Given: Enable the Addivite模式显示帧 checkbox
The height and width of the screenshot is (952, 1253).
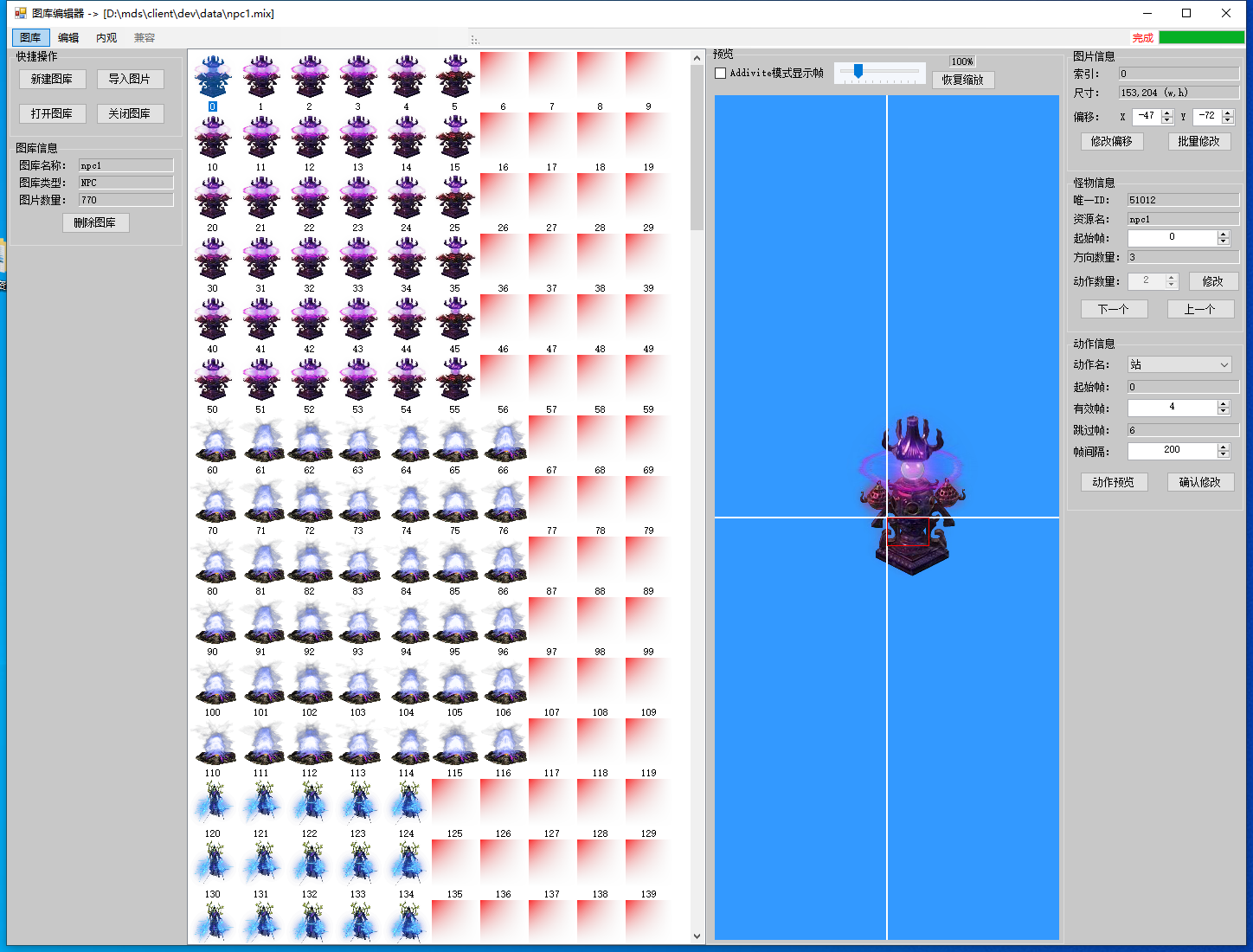Looking at the screenshot, I should tap(721, 74).
